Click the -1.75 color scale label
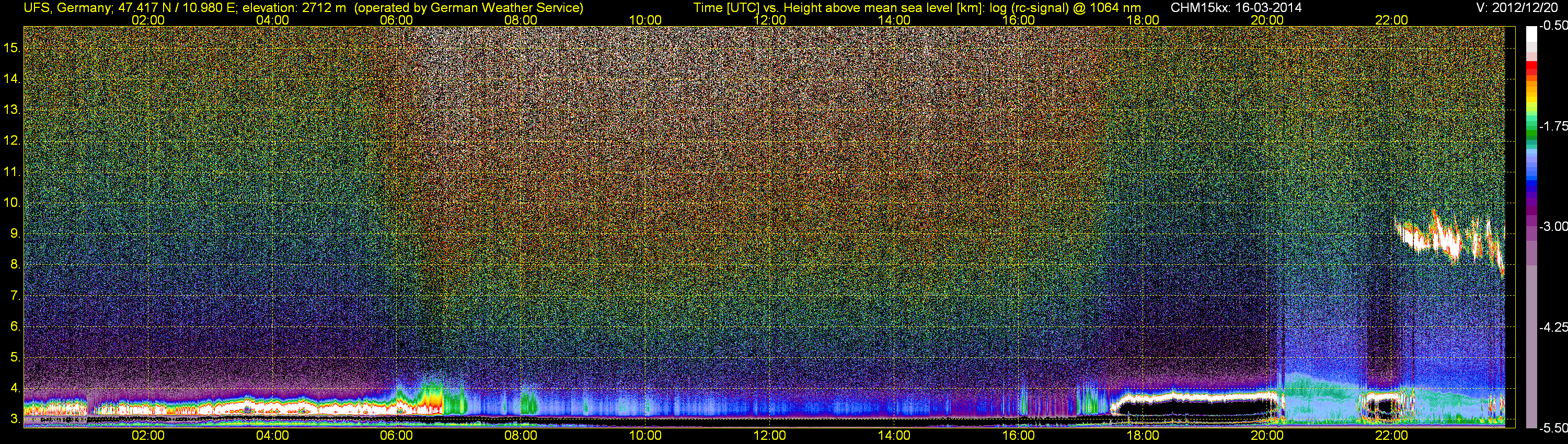The height and width of the screenshot is (444, 1568). click(x=1553, y=126)
